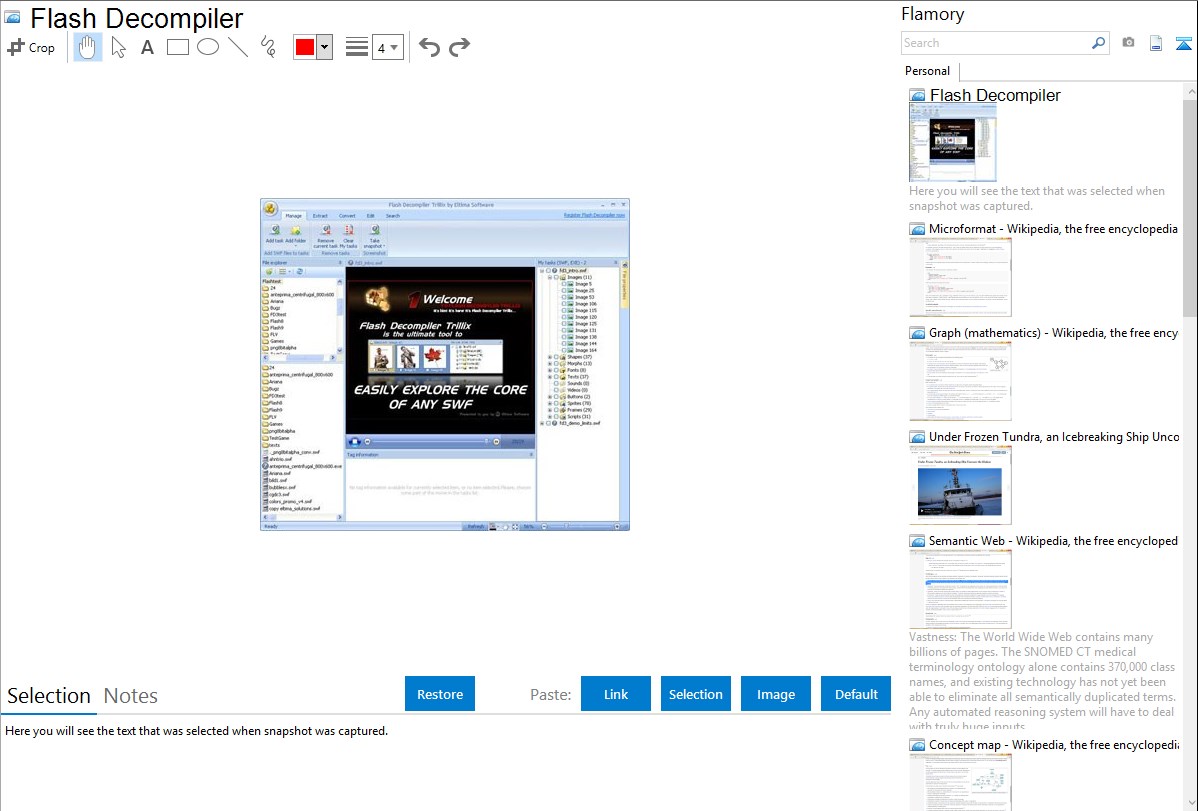Image resolution: width=1198 pixels, height=811 pixels.
Task: Undo the last annotation
Action: [429, 47]
